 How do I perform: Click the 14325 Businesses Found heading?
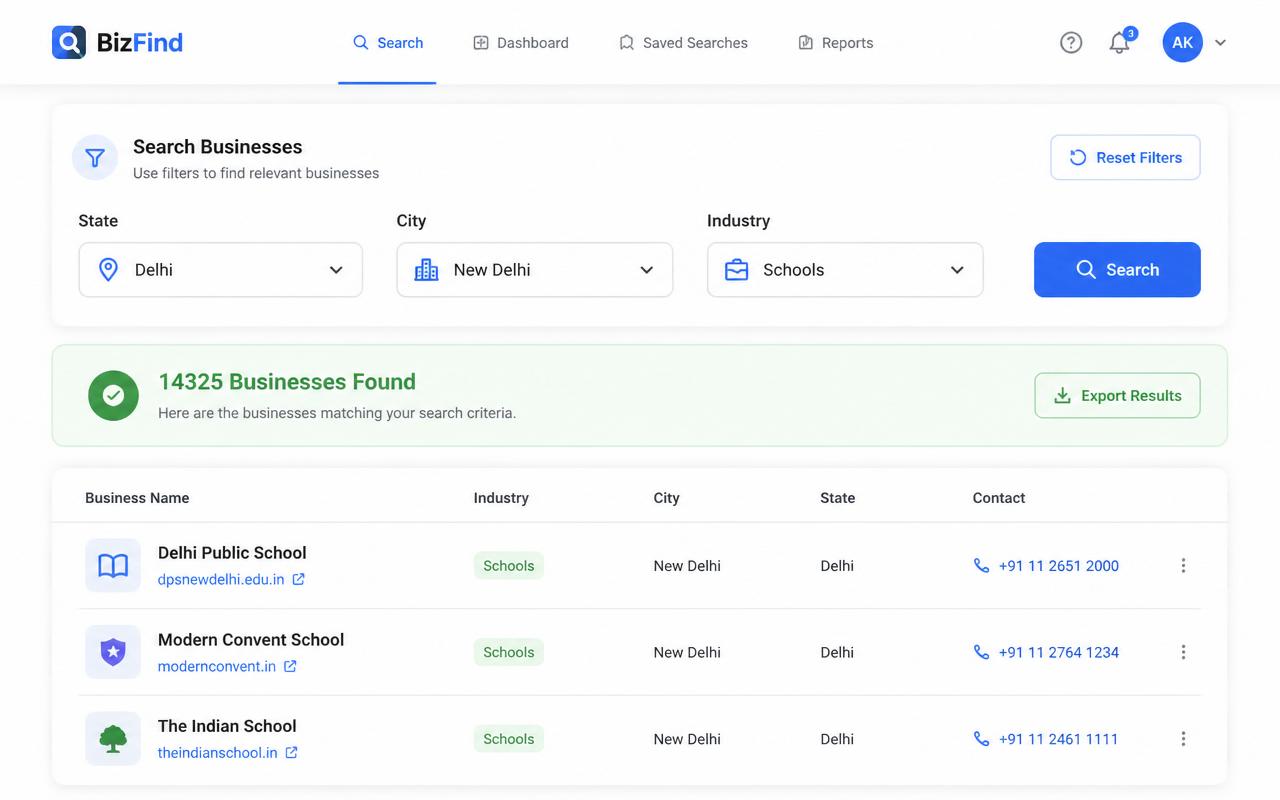coord(287,382)
